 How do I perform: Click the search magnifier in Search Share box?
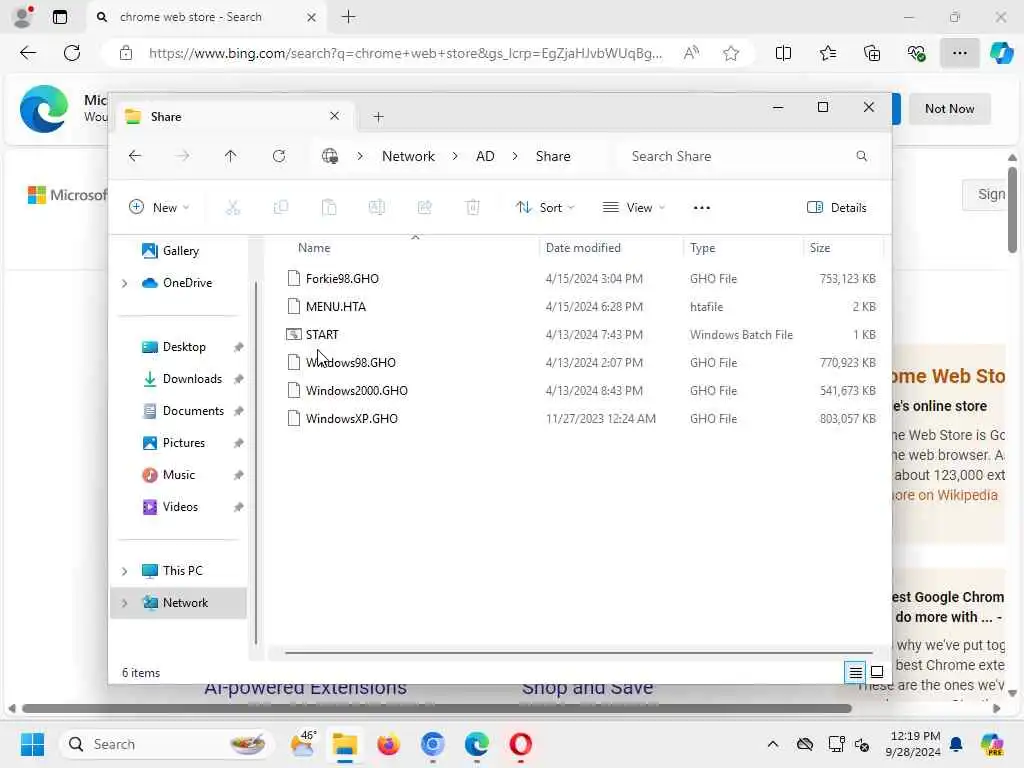click(x=861, y=156)
